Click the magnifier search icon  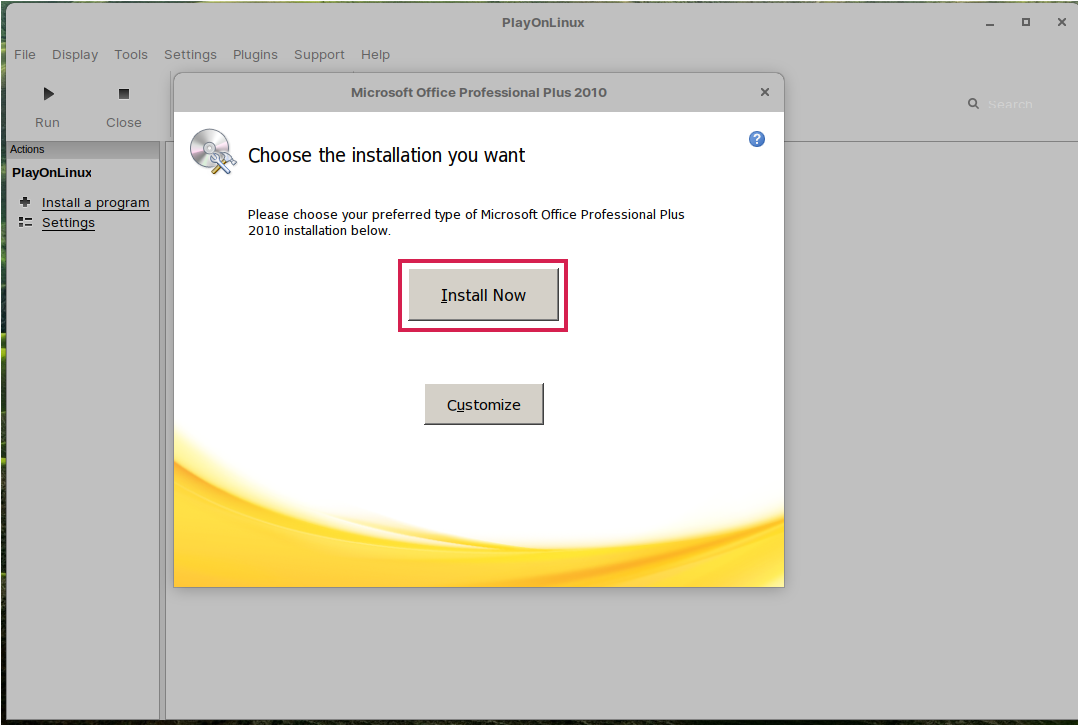tap(974, 104)
